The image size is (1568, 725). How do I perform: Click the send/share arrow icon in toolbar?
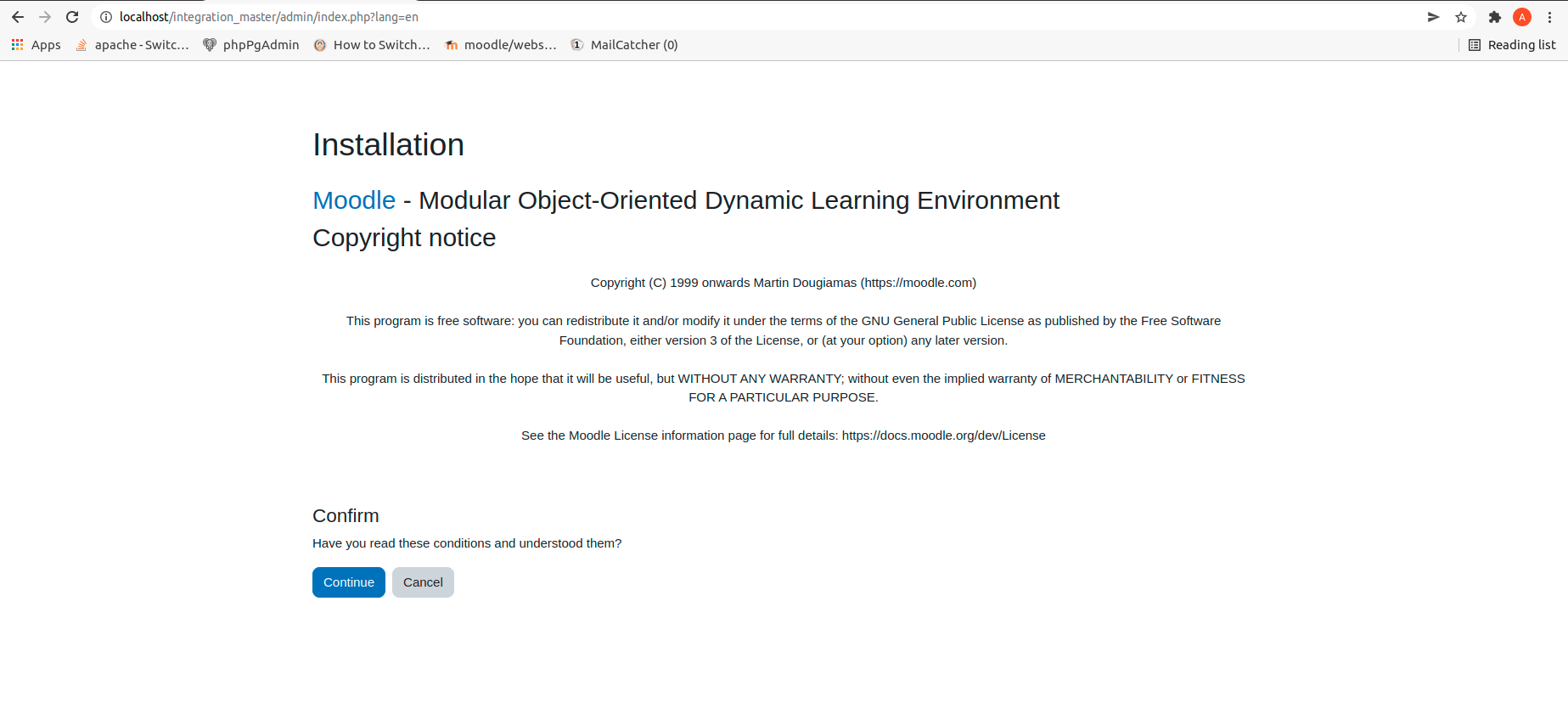point(1434,17)
